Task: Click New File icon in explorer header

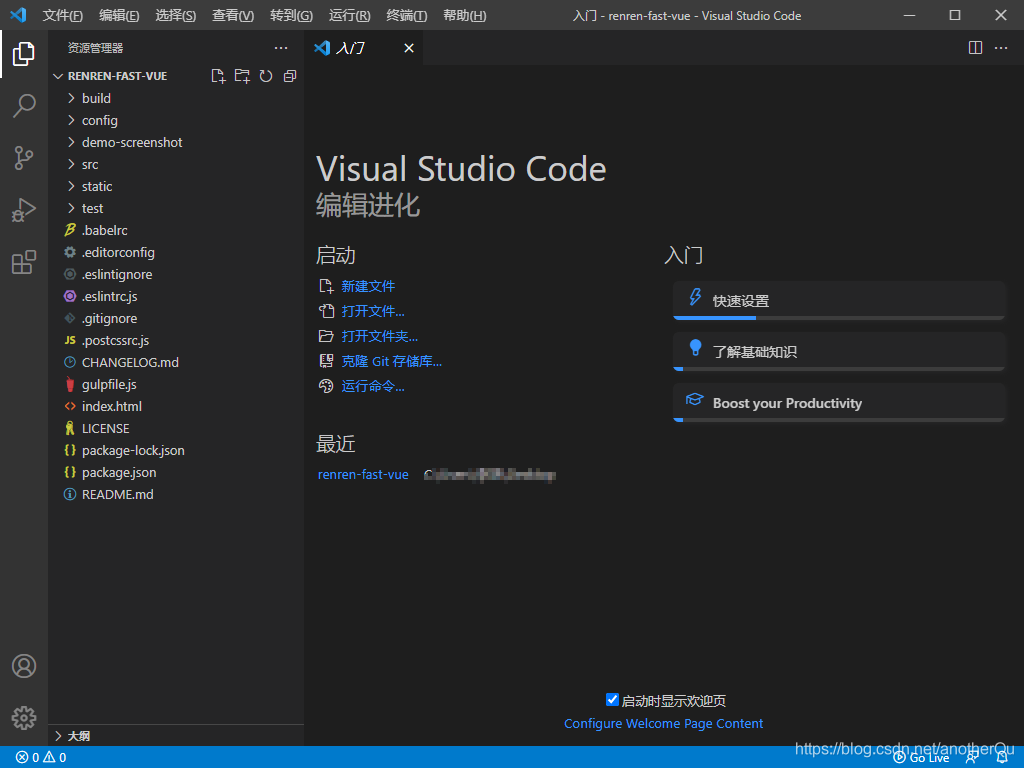Action: [x=218, y=76]
